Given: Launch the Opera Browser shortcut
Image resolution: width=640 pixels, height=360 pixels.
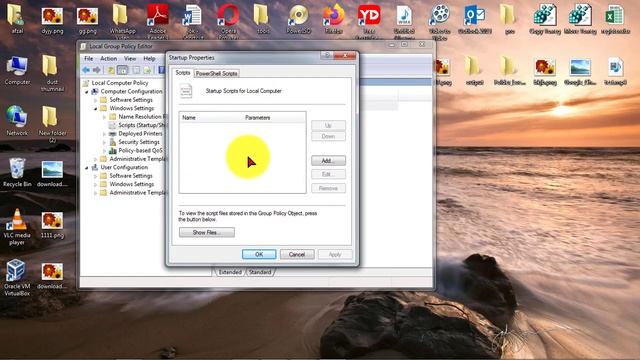Looking at the screenshot, I should (228, 20).
